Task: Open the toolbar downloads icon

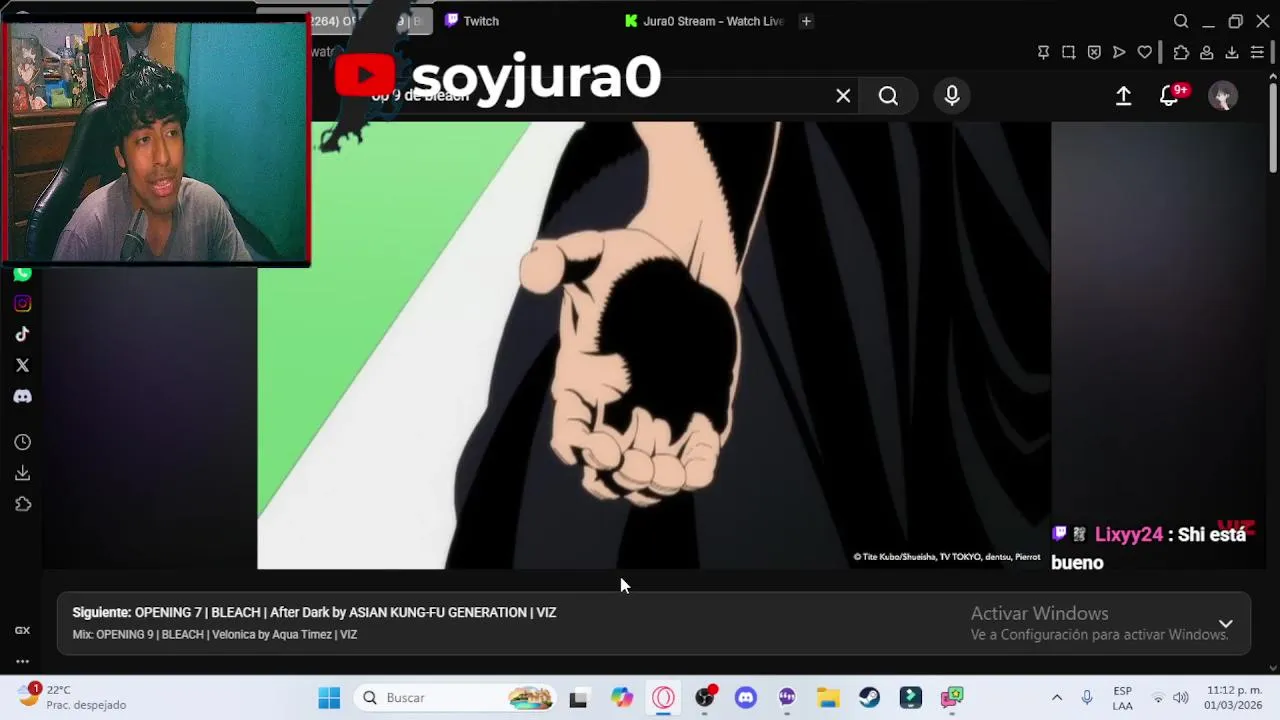Action: [x=1232, y=52]
